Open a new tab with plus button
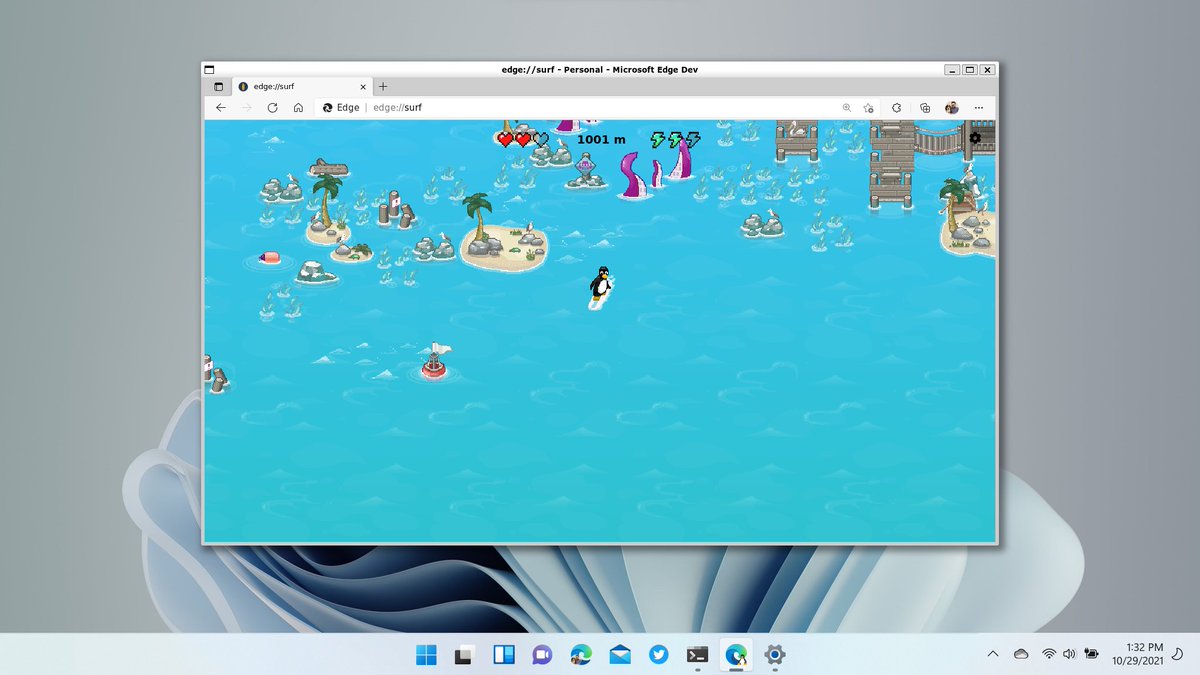 point(383,87)
